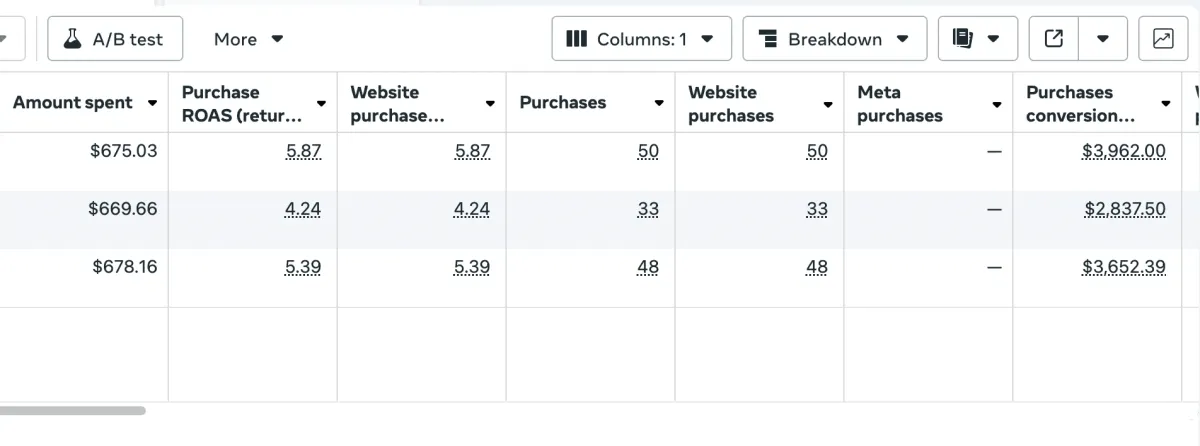Click the A/B test flask icon
This screenshot has height=446, width=1200.
click(72, 39)
